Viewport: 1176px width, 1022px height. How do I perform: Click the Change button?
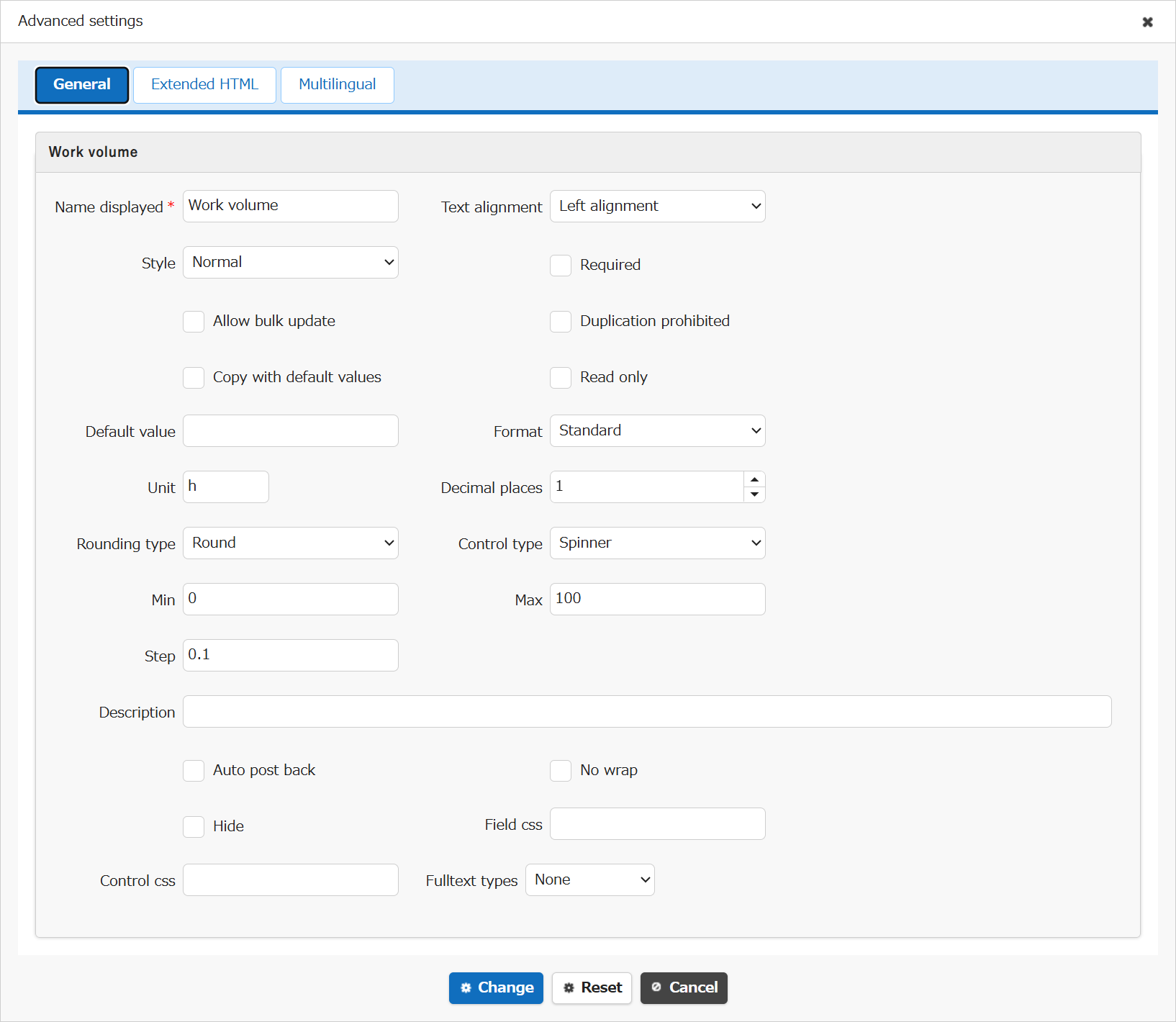(496, 987)
